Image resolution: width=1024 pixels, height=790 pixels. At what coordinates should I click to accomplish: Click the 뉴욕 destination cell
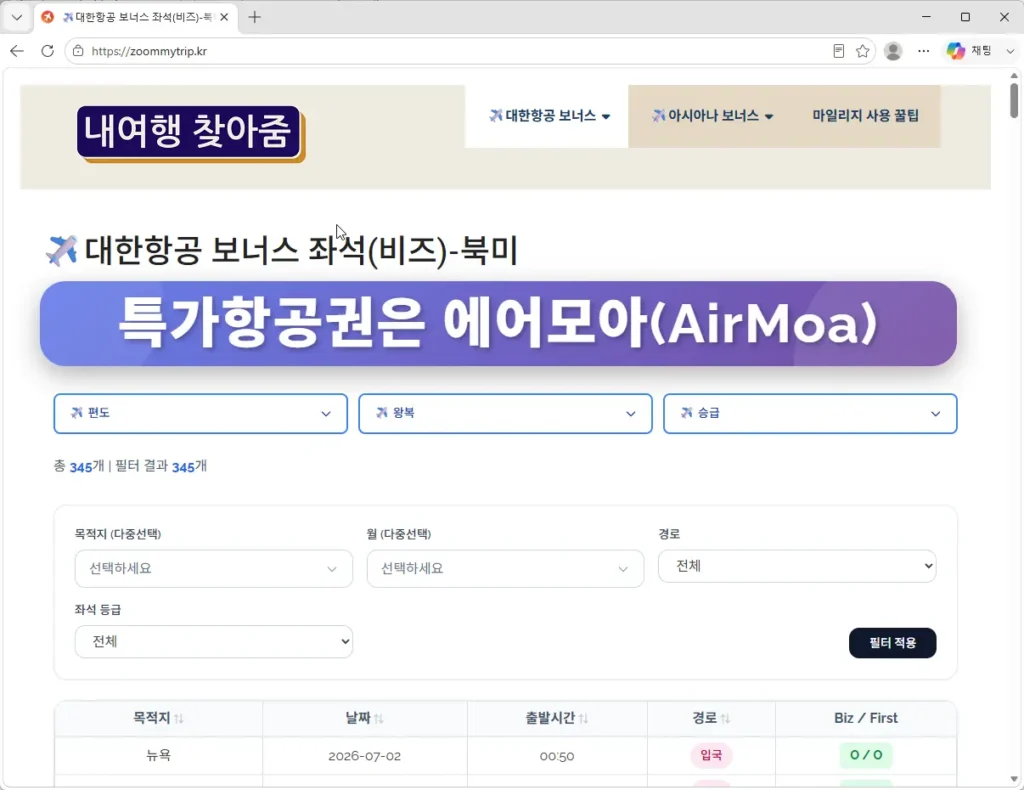pos(158,755)
